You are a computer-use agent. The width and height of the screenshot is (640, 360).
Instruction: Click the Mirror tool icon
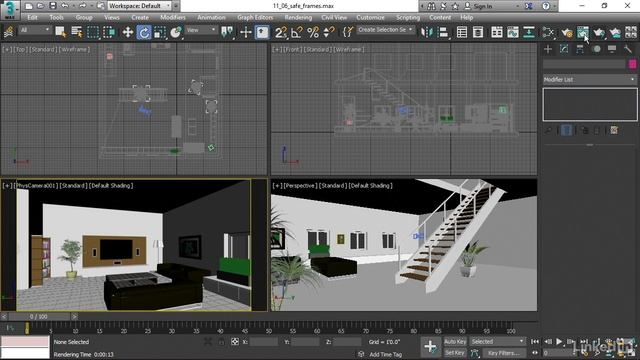427,32
